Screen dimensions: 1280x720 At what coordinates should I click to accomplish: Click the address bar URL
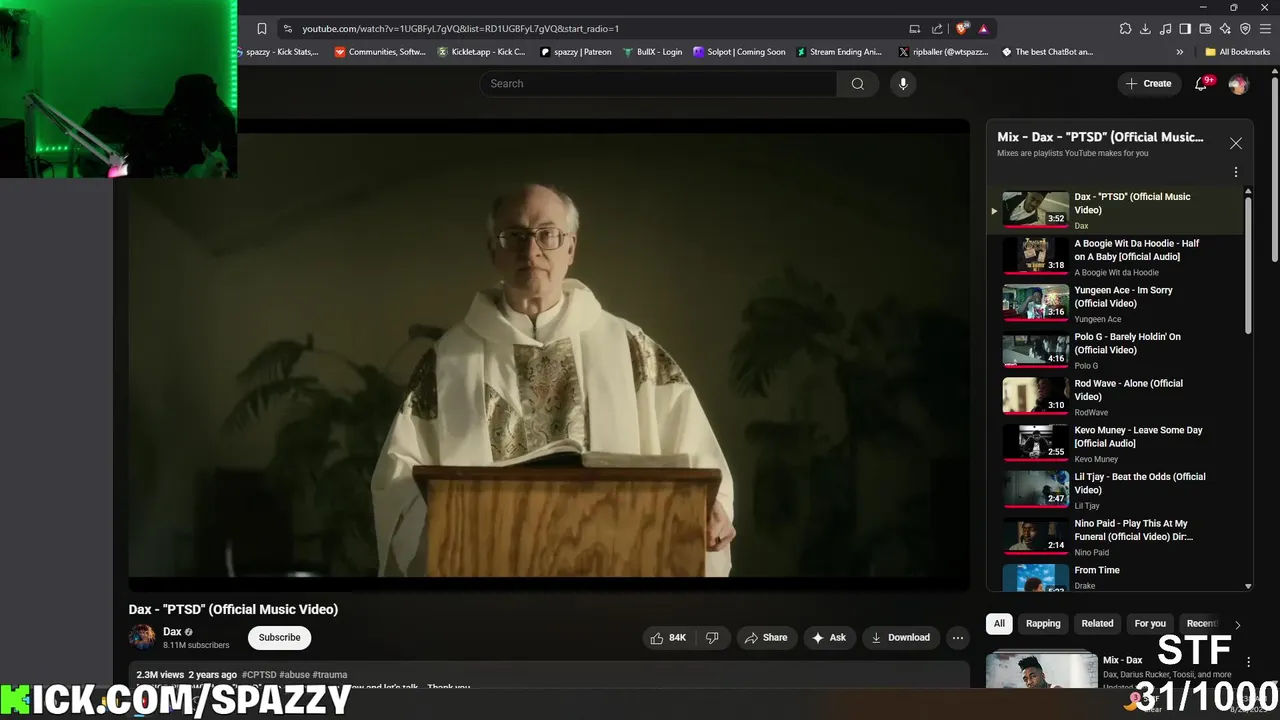point(460,29)
